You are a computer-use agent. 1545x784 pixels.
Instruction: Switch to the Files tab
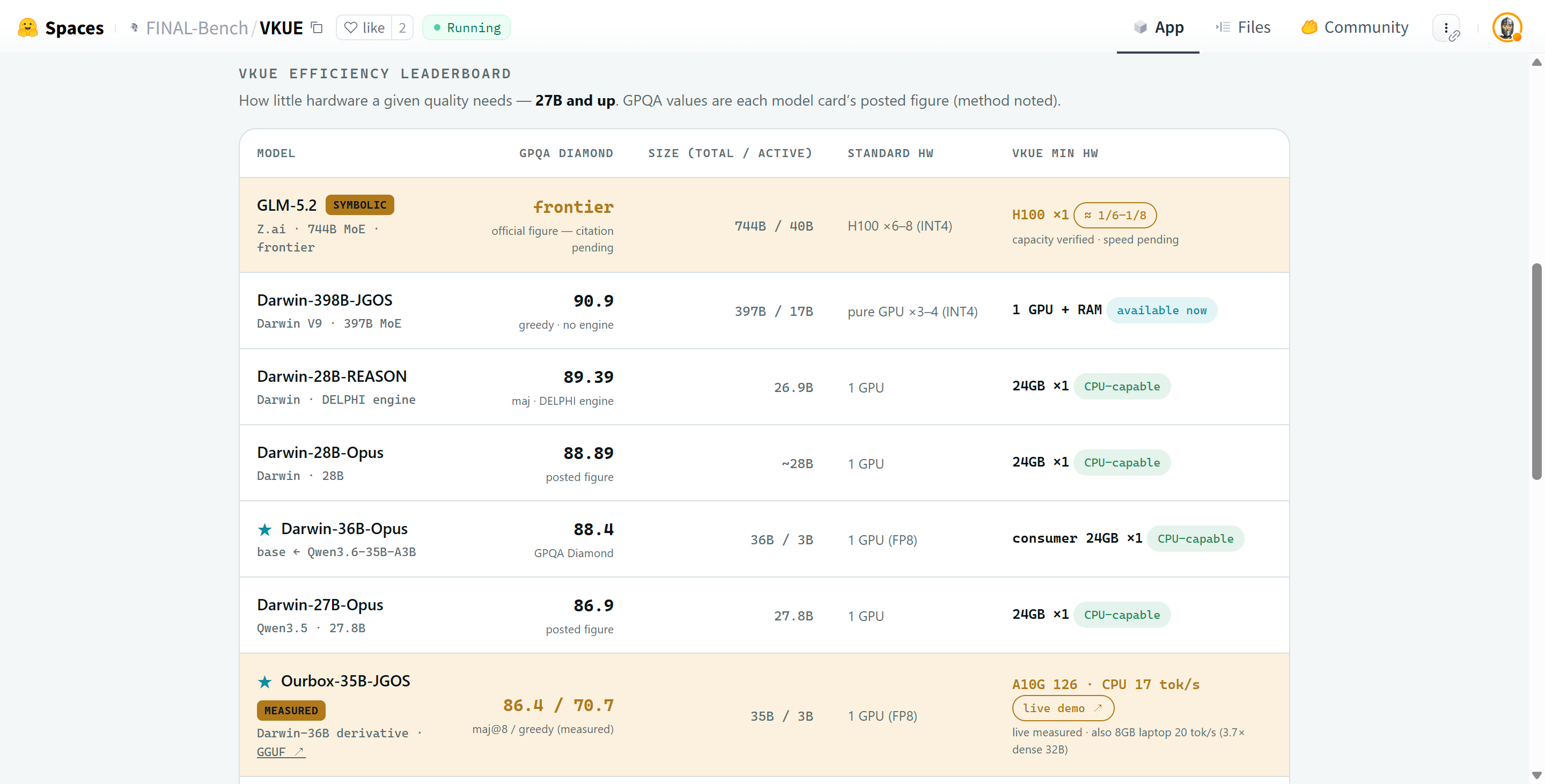[1243, 27]
